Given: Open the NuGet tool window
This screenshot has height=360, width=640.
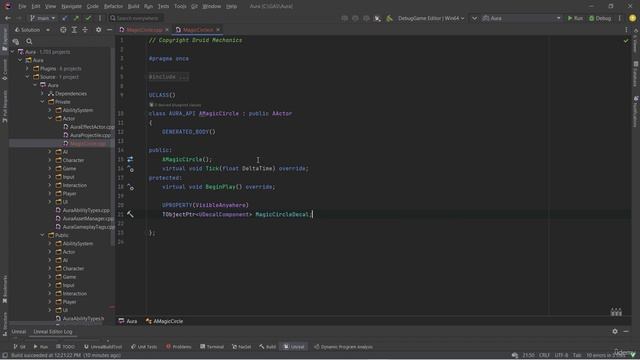Looking at the screenshot, I should point(241,347).
